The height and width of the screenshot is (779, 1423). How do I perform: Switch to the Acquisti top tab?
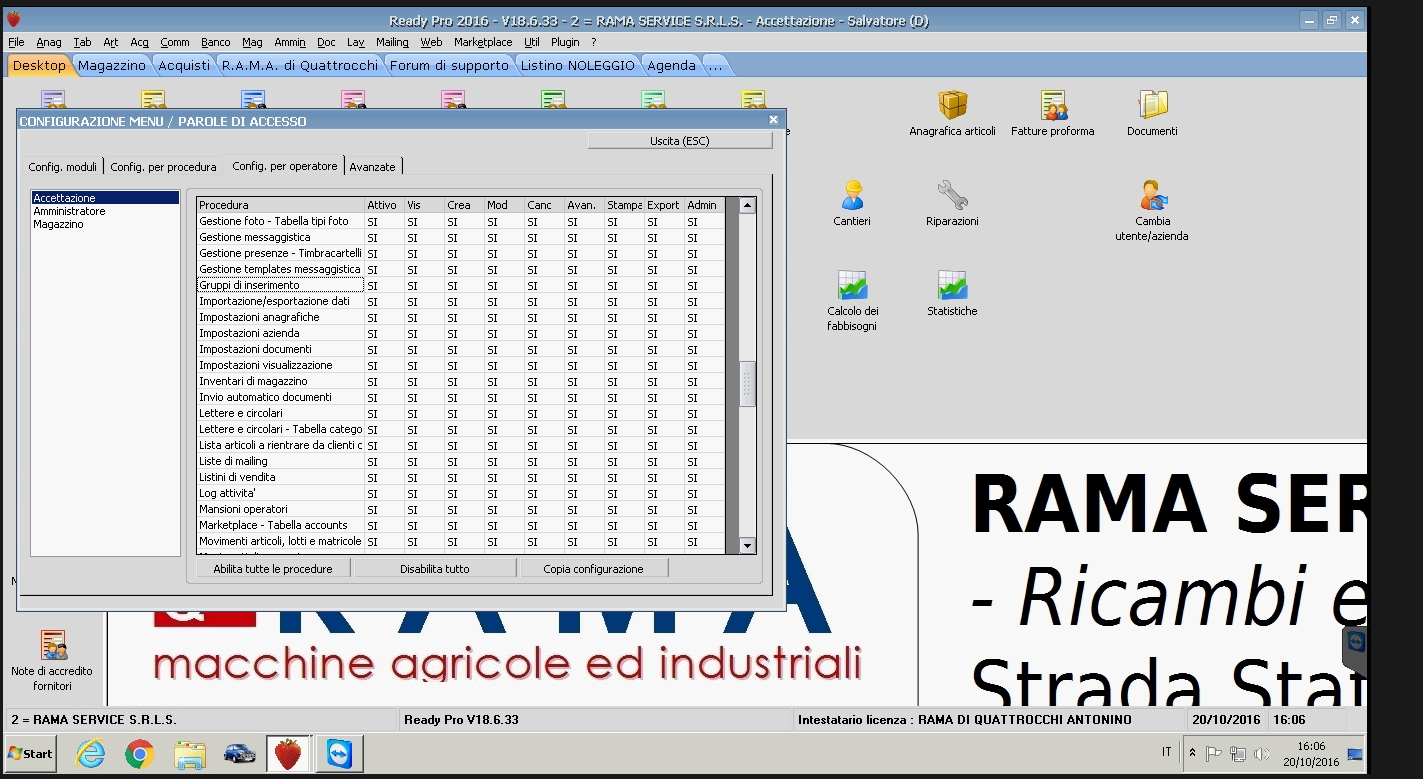(x=184, y=65)
